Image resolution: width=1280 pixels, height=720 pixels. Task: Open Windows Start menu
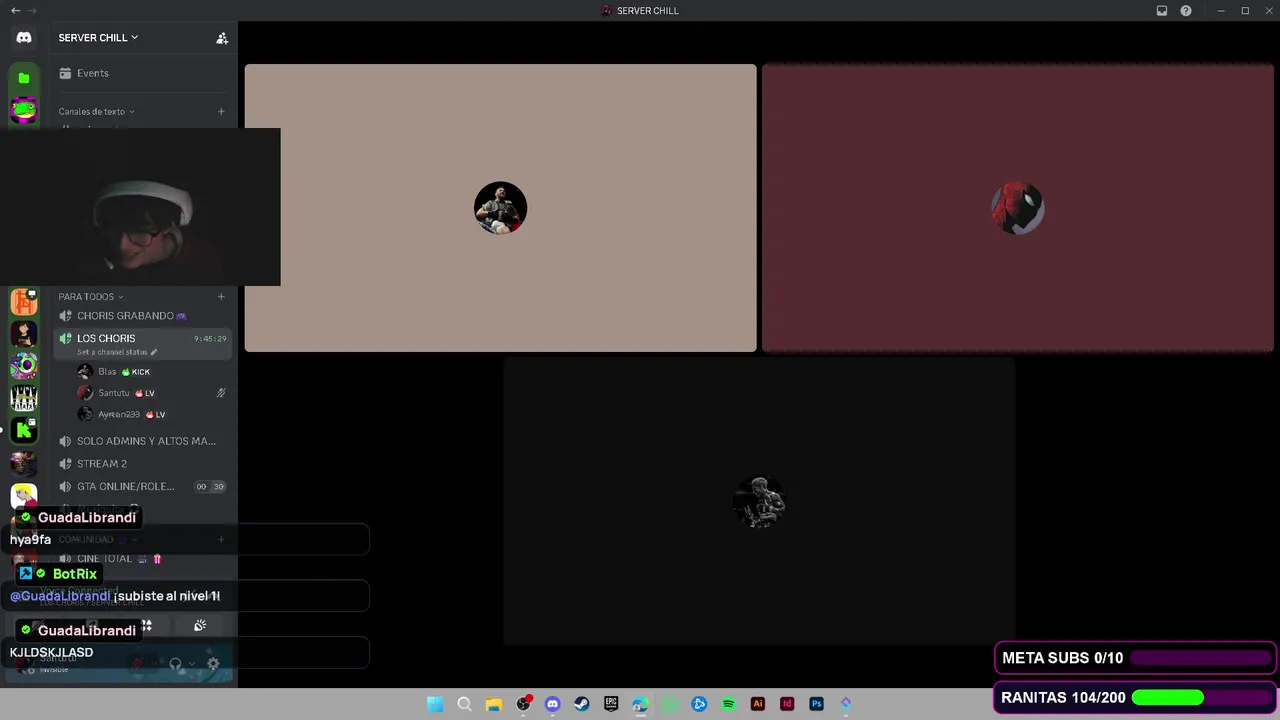pos(435,704)
